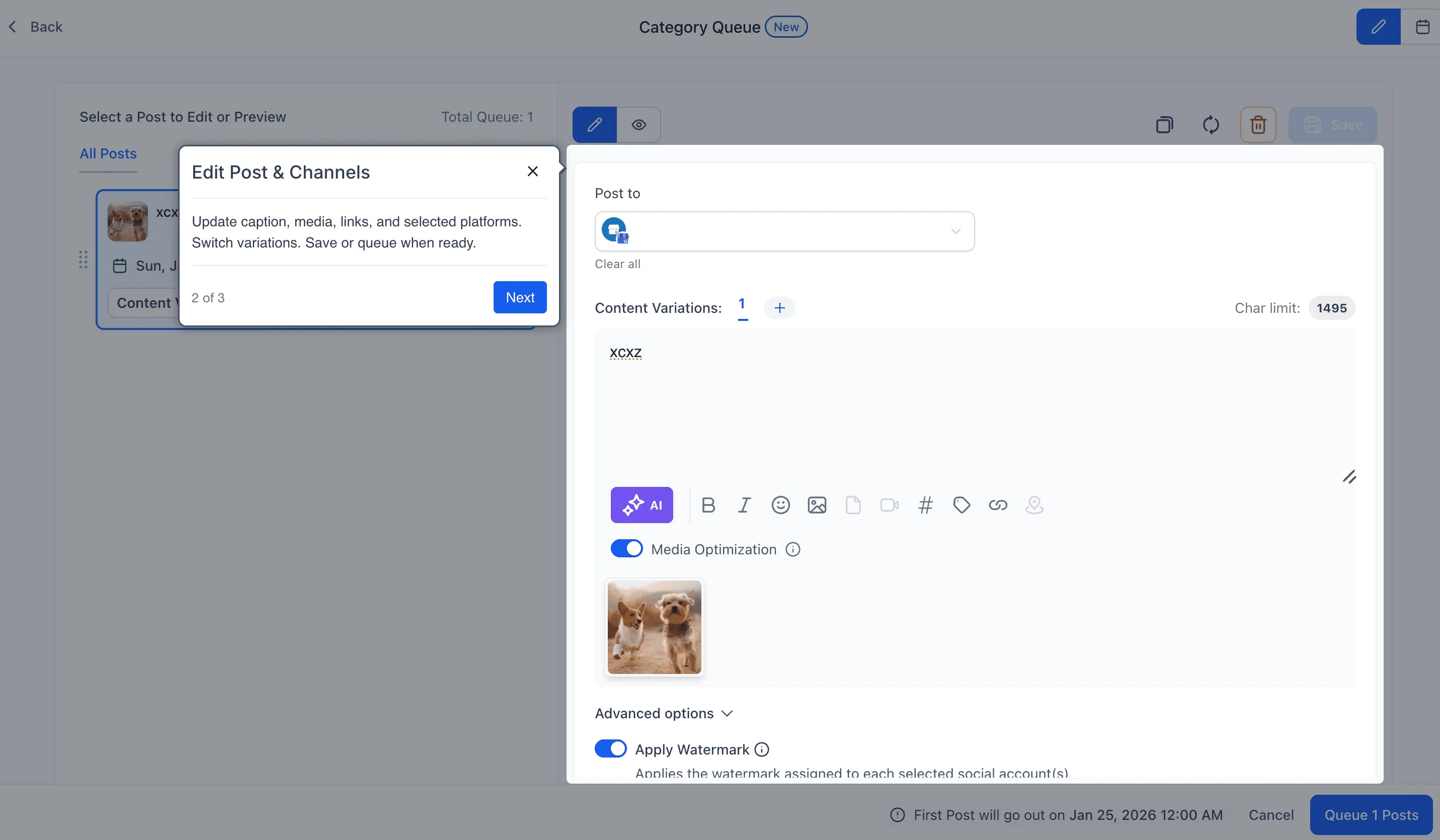Add a new content variation
Image resolution: width=1440 pixels, height=840 pixels.
(779, 307)
